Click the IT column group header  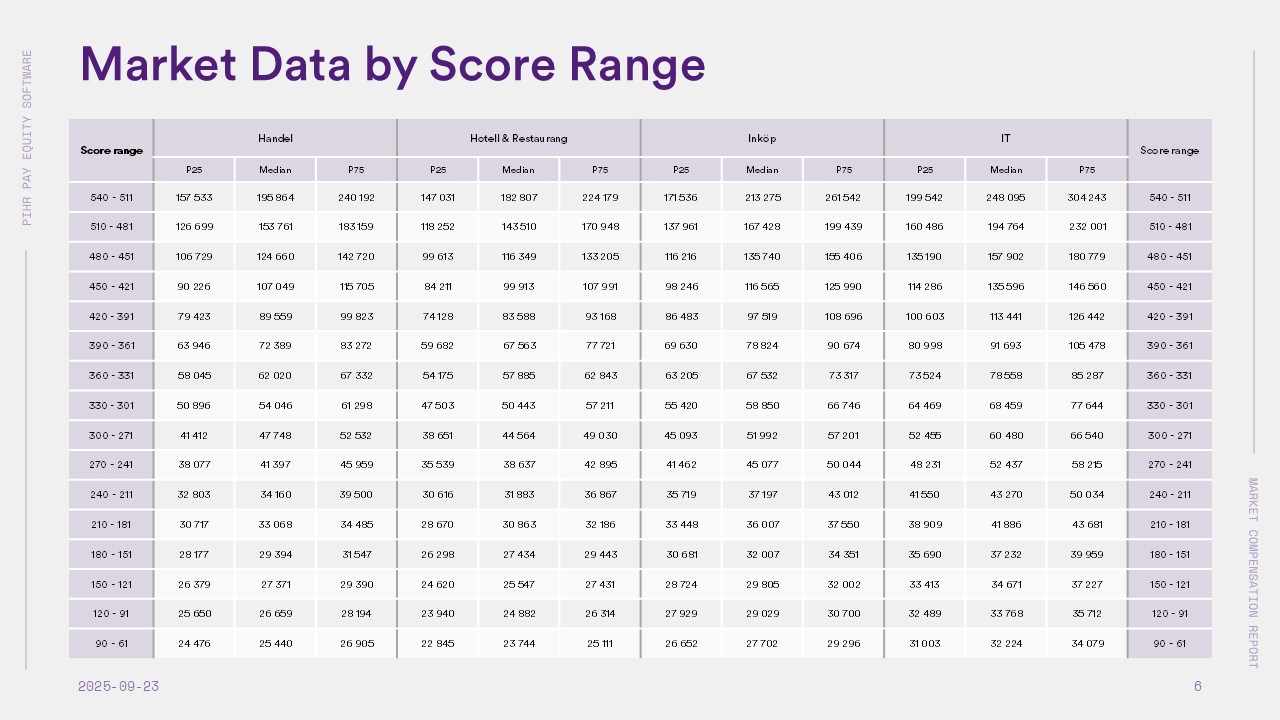[x=1005, y=138]
